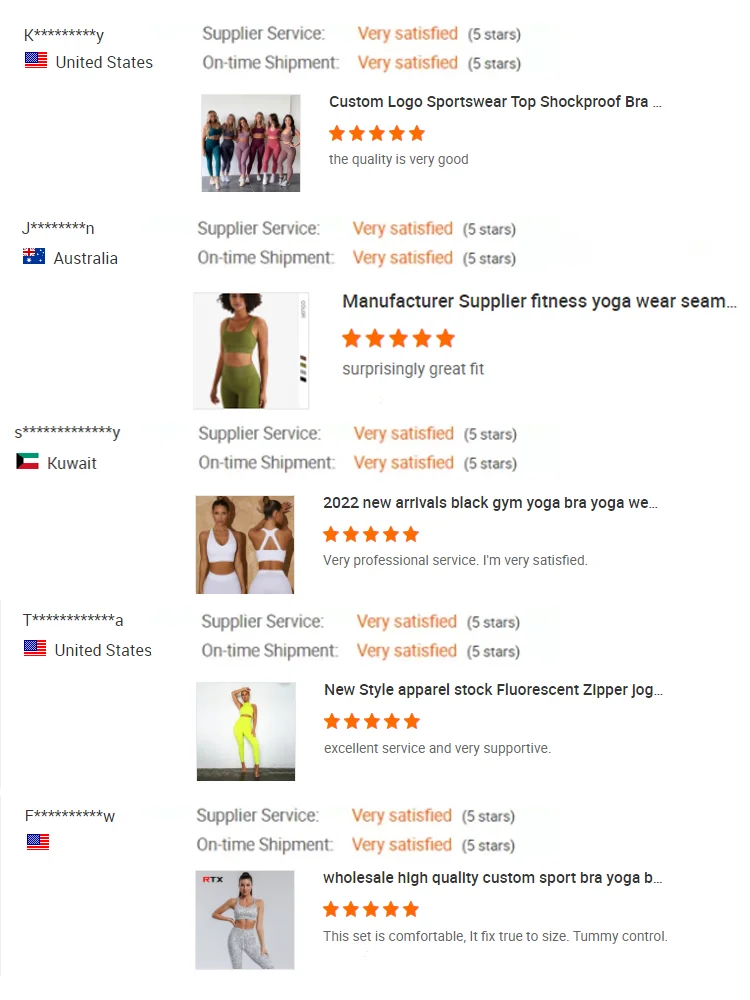The image size is (750, 1000).
Task: Open the '2022 new arrivals black gym yoga bra' link
Action: point(490,503)
